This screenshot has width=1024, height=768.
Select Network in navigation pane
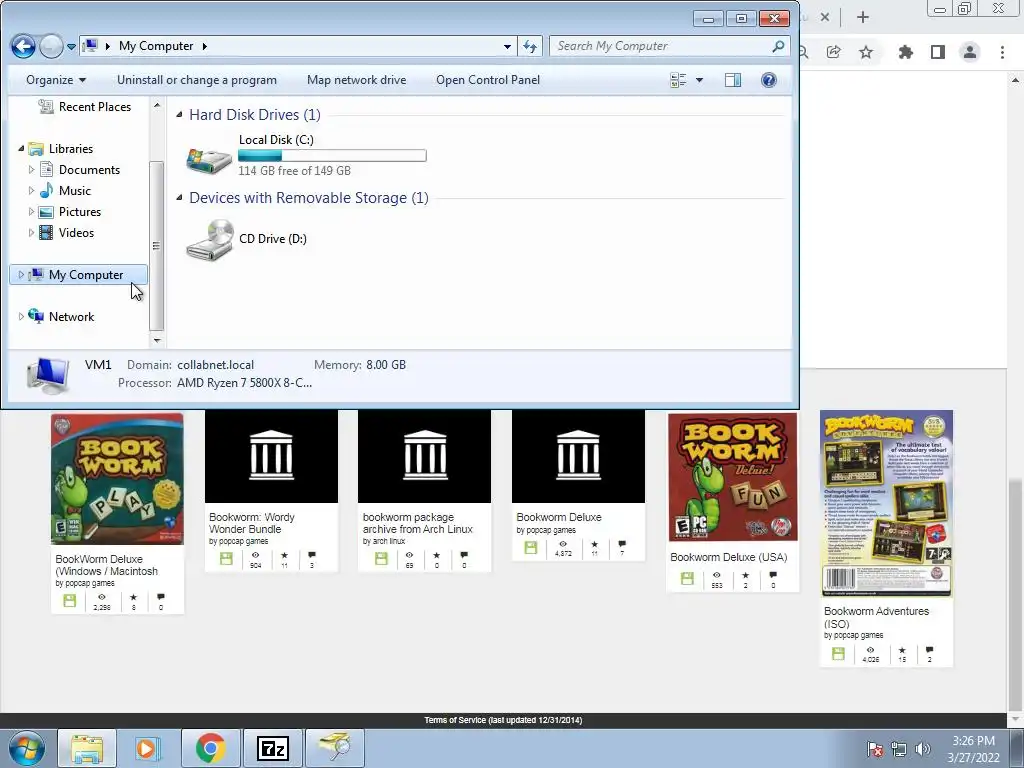pyautogui.click(x=71, y=317)
